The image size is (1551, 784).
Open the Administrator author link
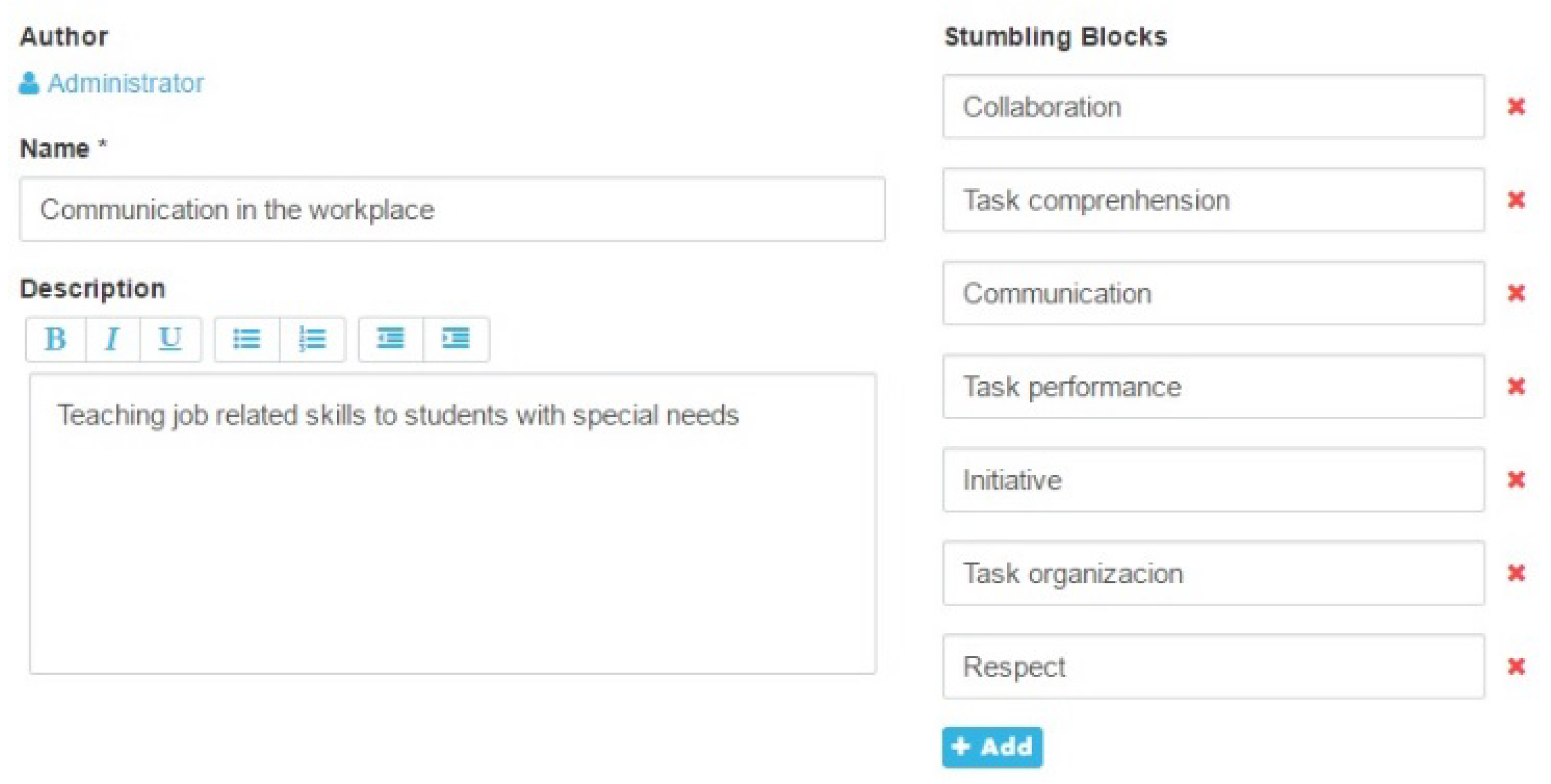click(125, 83)
